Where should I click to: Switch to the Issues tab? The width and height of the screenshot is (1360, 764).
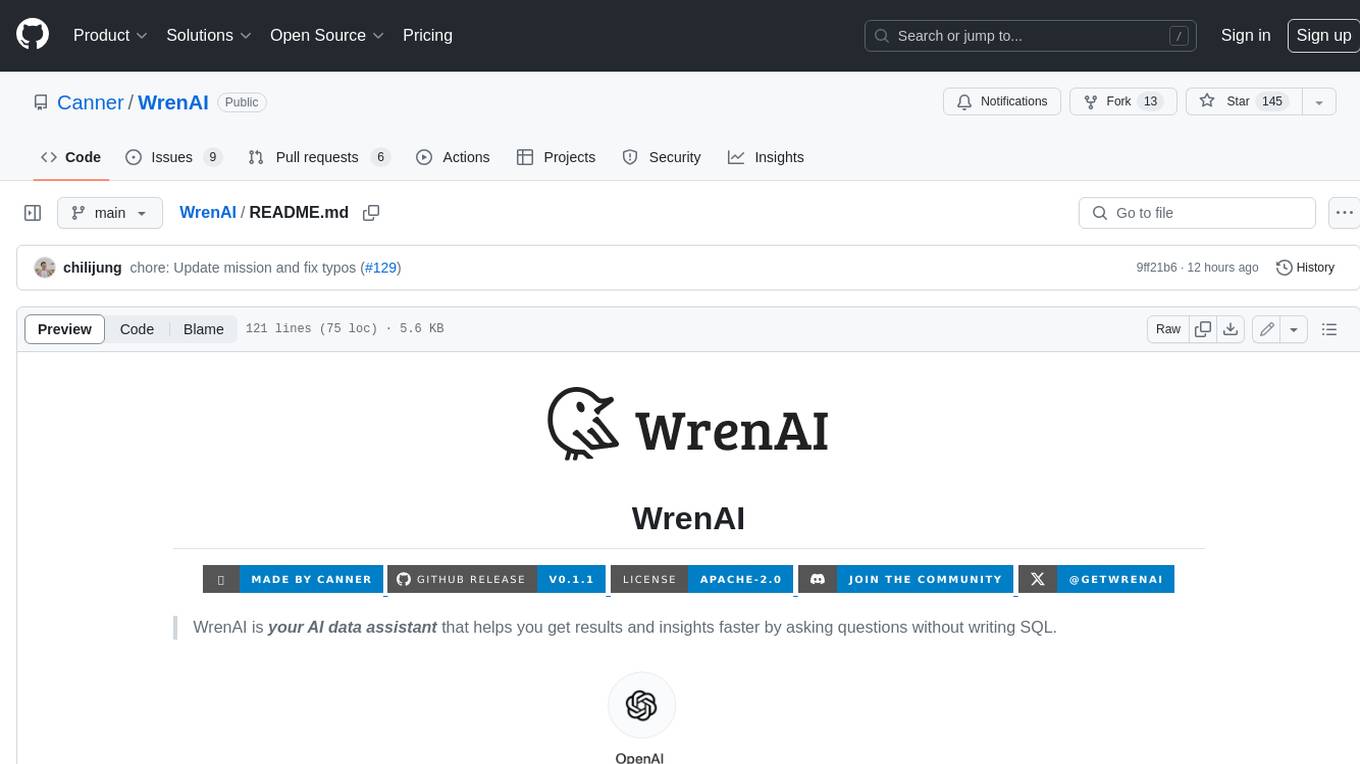173,157
